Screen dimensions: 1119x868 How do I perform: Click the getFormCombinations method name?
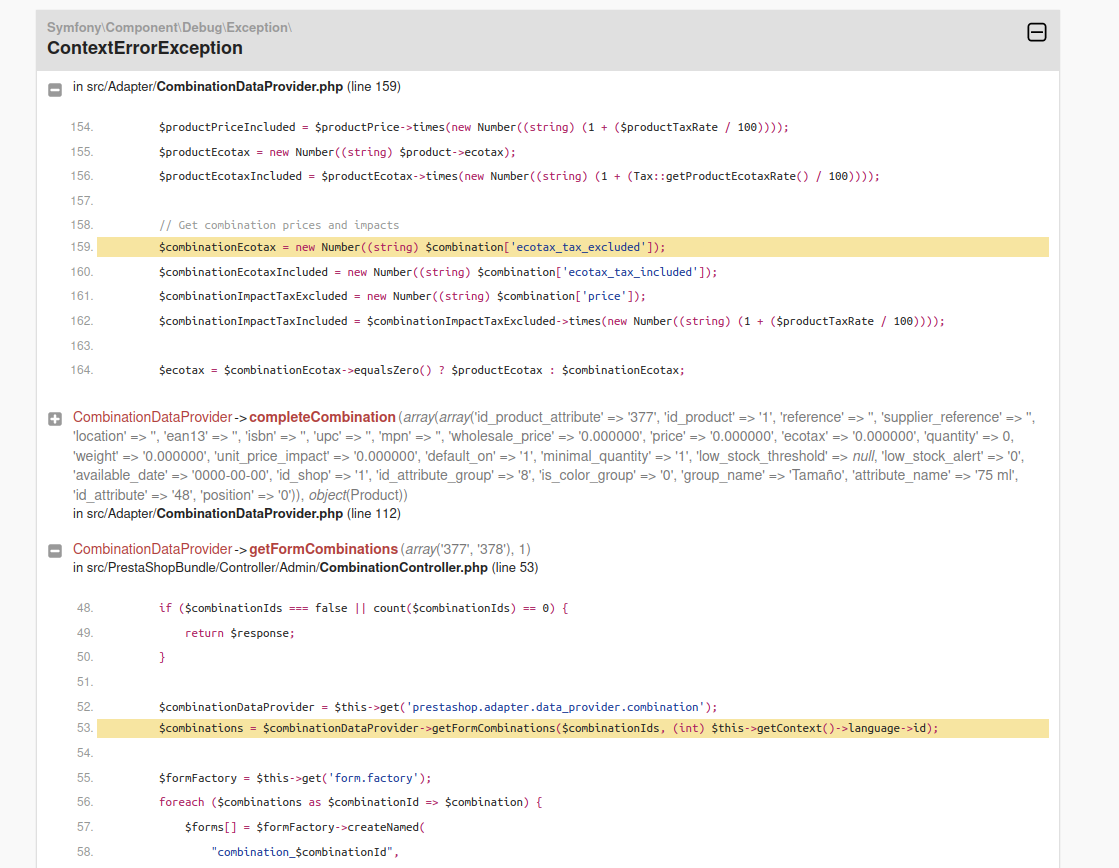pos(323,549)
